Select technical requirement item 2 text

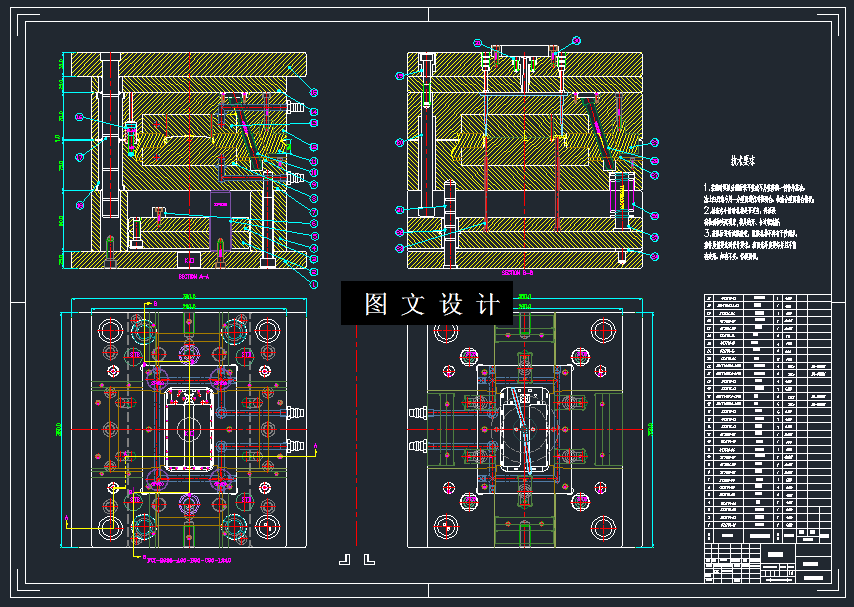pos(741,216)
